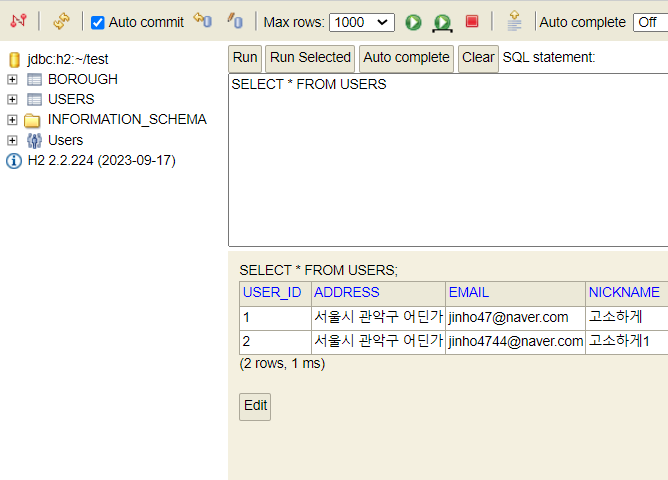Select the USERS table in tree
The width and height of the screenshot is (668, 480).
click(x=71, y=99)
